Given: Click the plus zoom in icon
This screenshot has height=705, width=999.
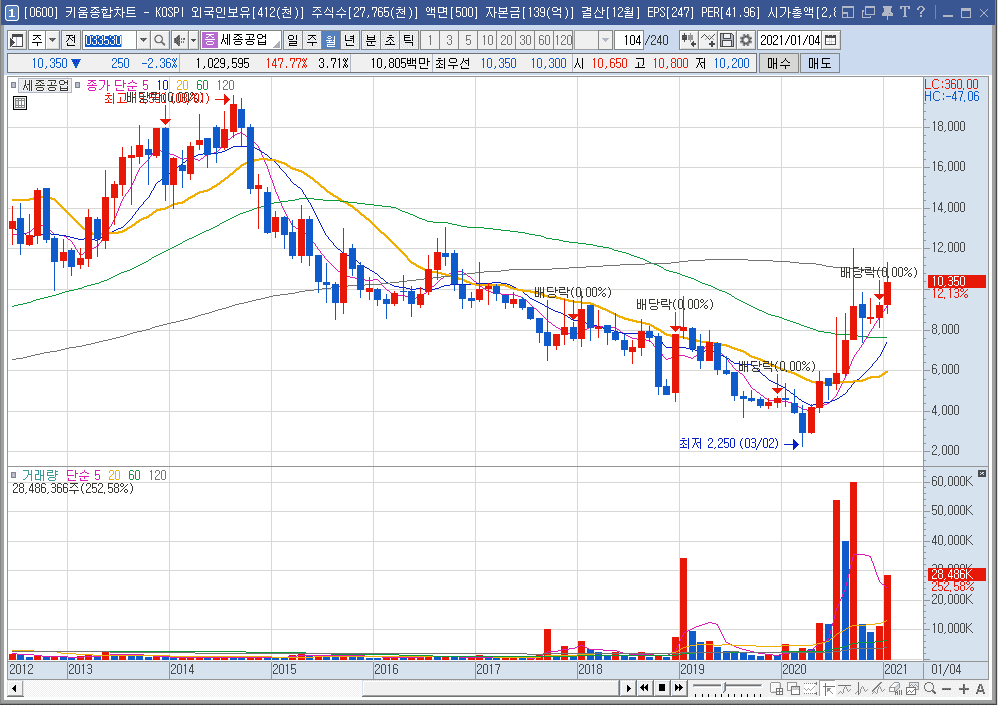Looking at the screenshot, I should (x=963, y=688).
